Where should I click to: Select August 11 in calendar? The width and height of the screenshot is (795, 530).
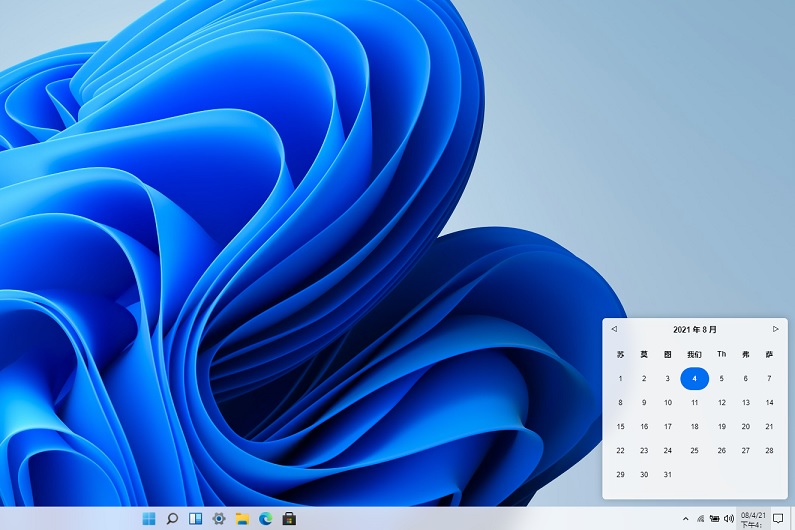695,402
